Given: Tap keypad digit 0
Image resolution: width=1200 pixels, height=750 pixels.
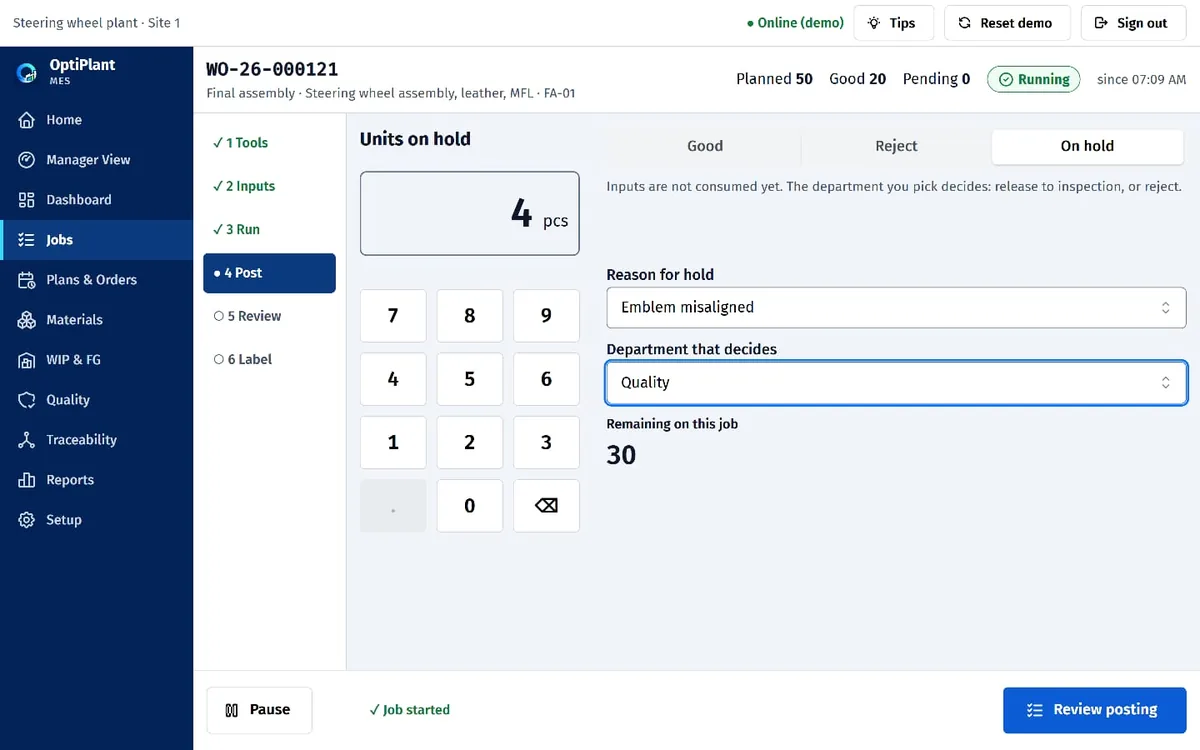Looking at the screenshot, I should click(x=470, y=505).
